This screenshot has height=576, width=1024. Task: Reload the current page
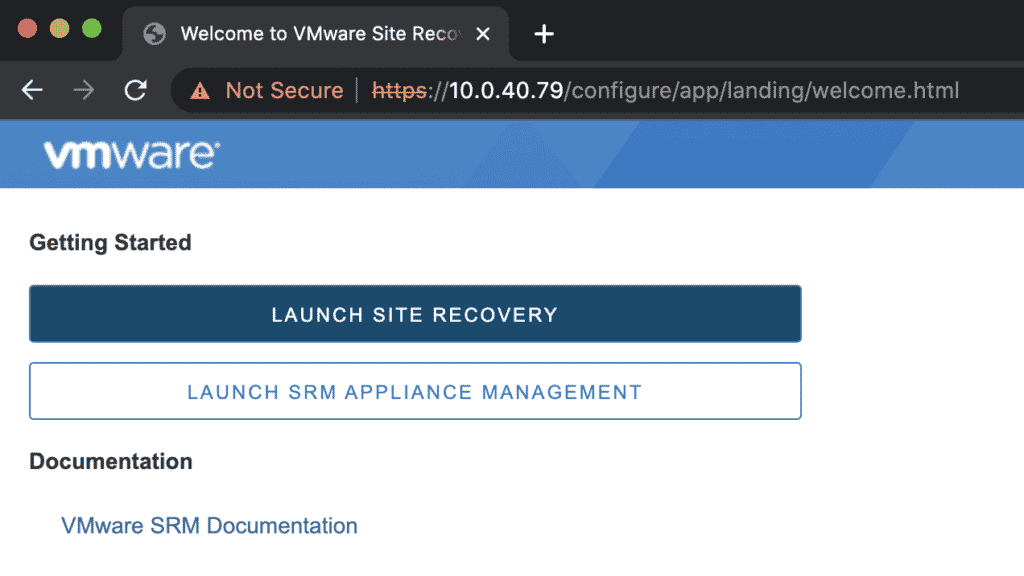tap(136, 91)
